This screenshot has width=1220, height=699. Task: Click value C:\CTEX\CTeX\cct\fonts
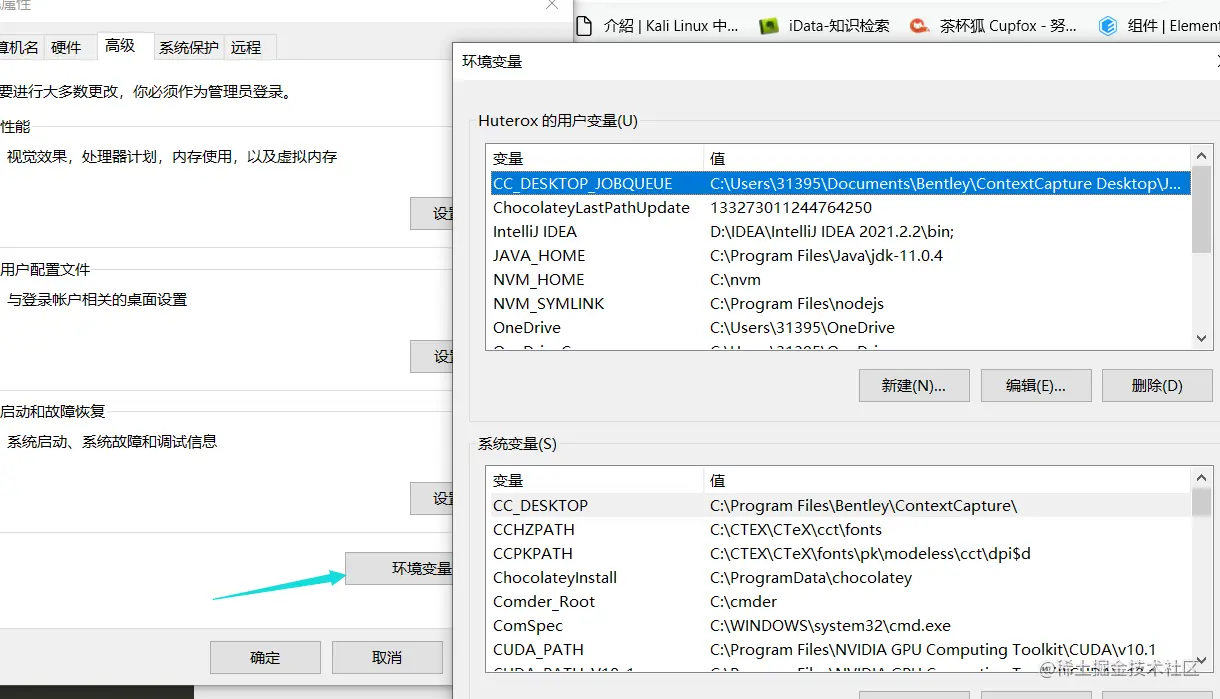click(796, 529)
